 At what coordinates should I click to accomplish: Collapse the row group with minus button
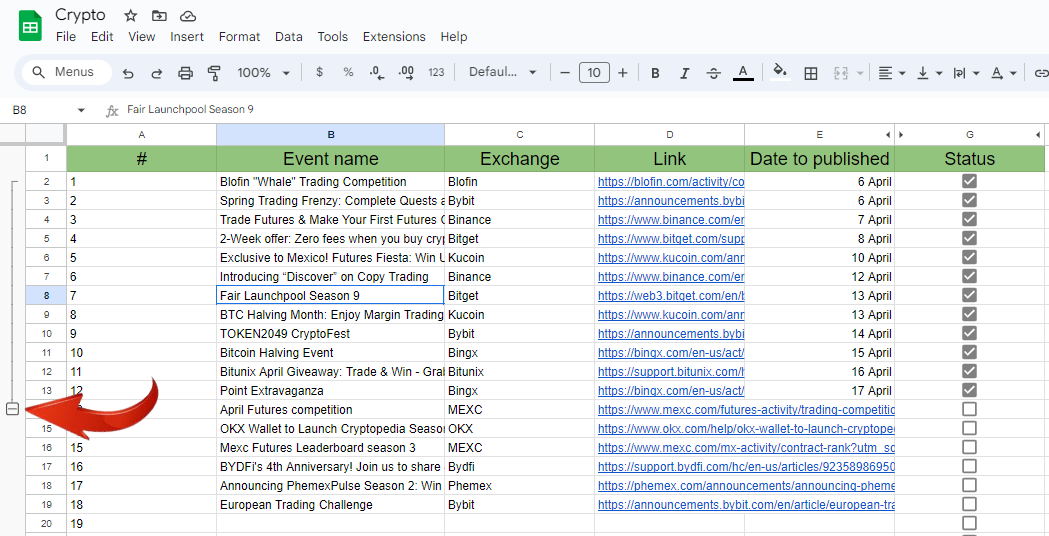(x=12, y=409)
